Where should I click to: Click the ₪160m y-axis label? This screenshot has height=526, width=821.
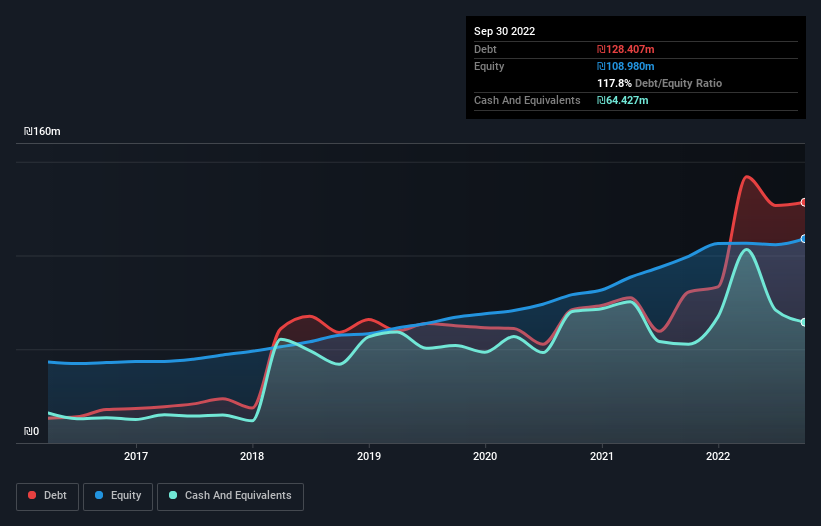click(x=42, y=131)
